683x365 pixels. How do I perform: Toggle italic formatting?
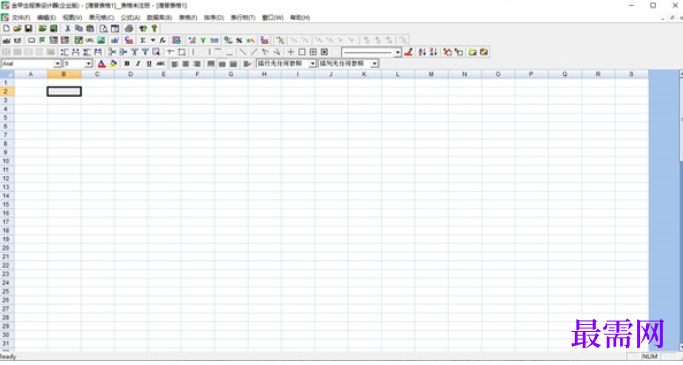(138, 64)
